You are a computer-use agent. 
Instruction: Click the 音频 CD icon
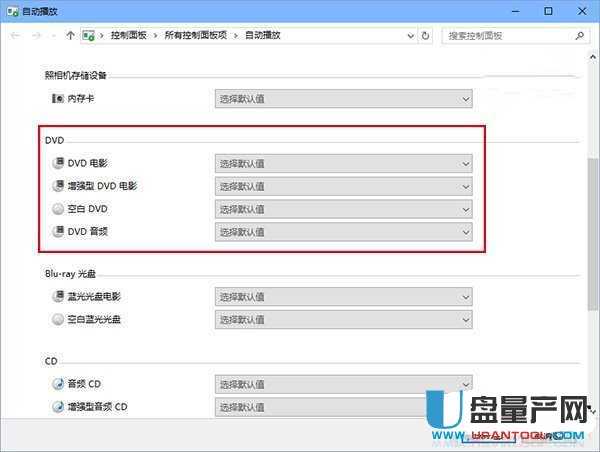pyautogui.click(x=57, y=384)
